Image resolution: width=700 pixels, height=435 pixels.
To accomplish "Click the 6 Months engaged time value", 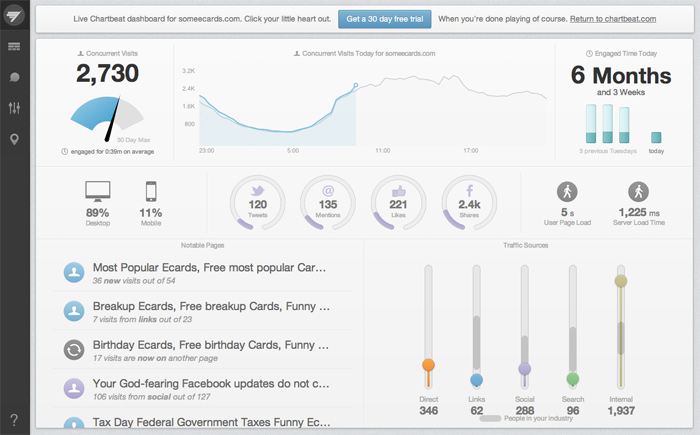I will point(621,75).
